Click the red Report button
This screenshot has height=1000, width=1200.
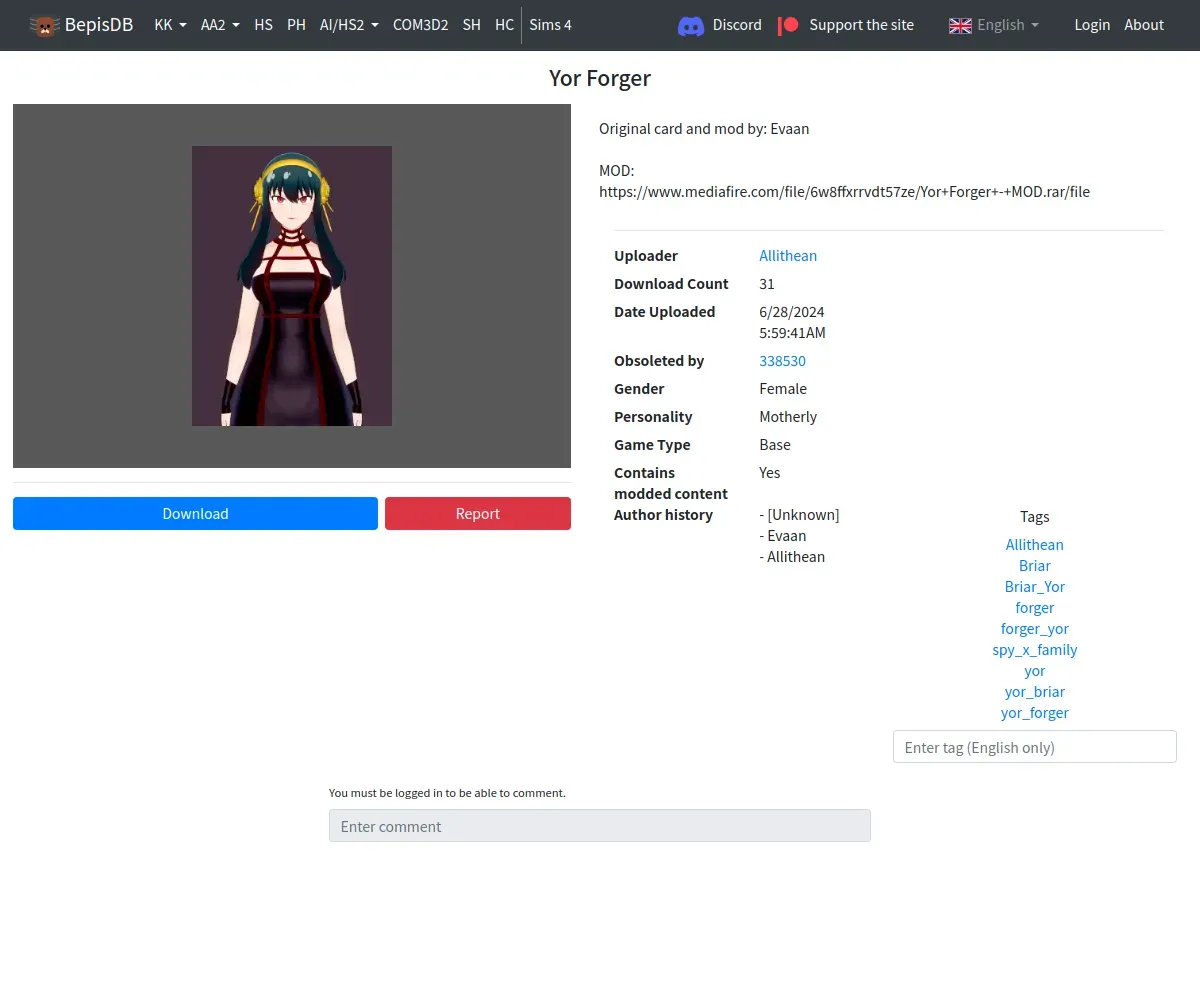[478, 514]
